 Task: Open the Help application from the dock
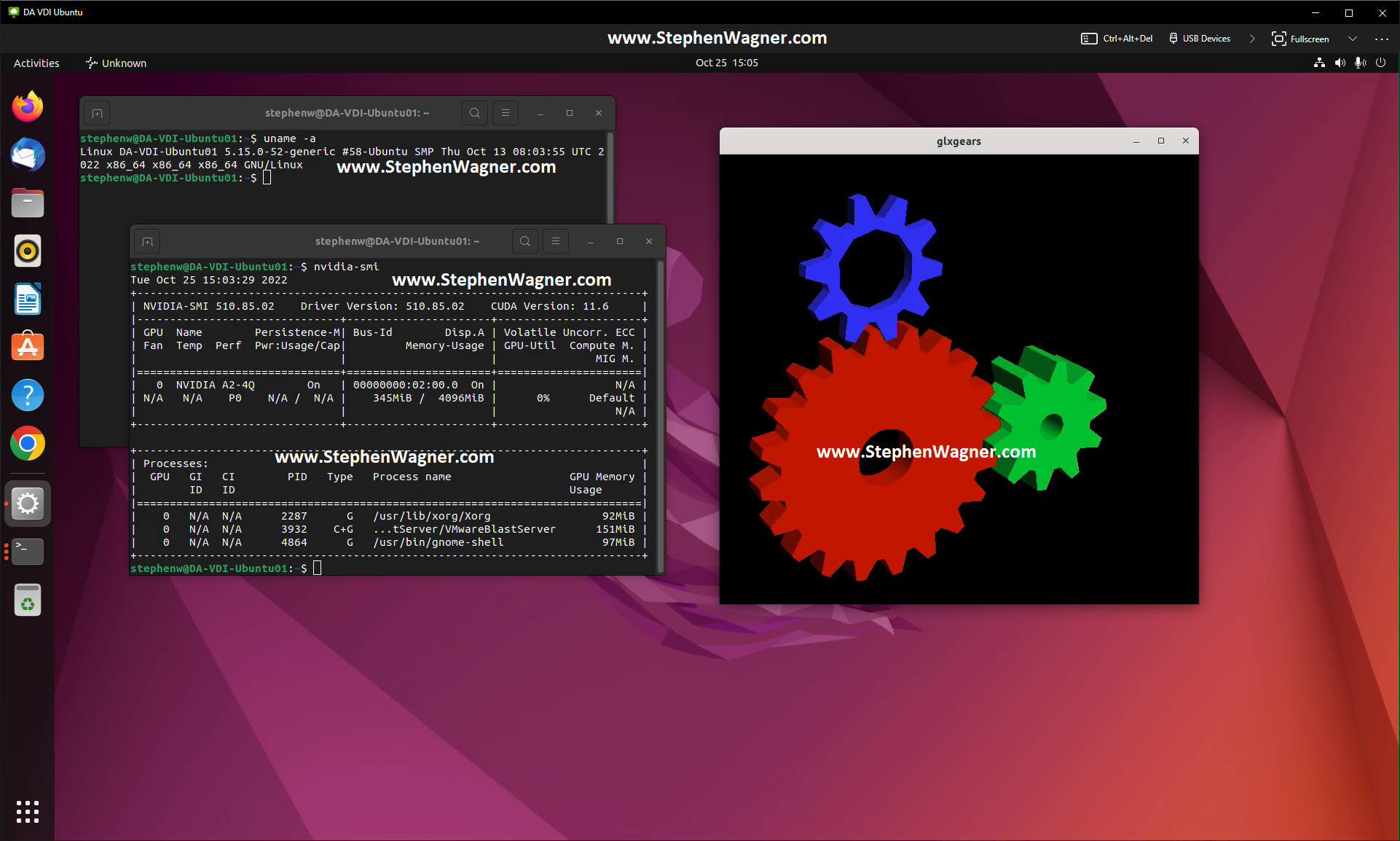27,395
